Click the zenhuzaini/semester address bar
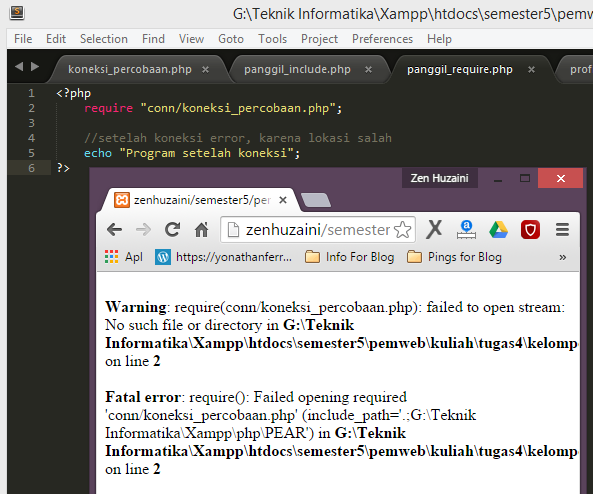The height and width of the screenshot is (494, 593). [x=318, y=230]
